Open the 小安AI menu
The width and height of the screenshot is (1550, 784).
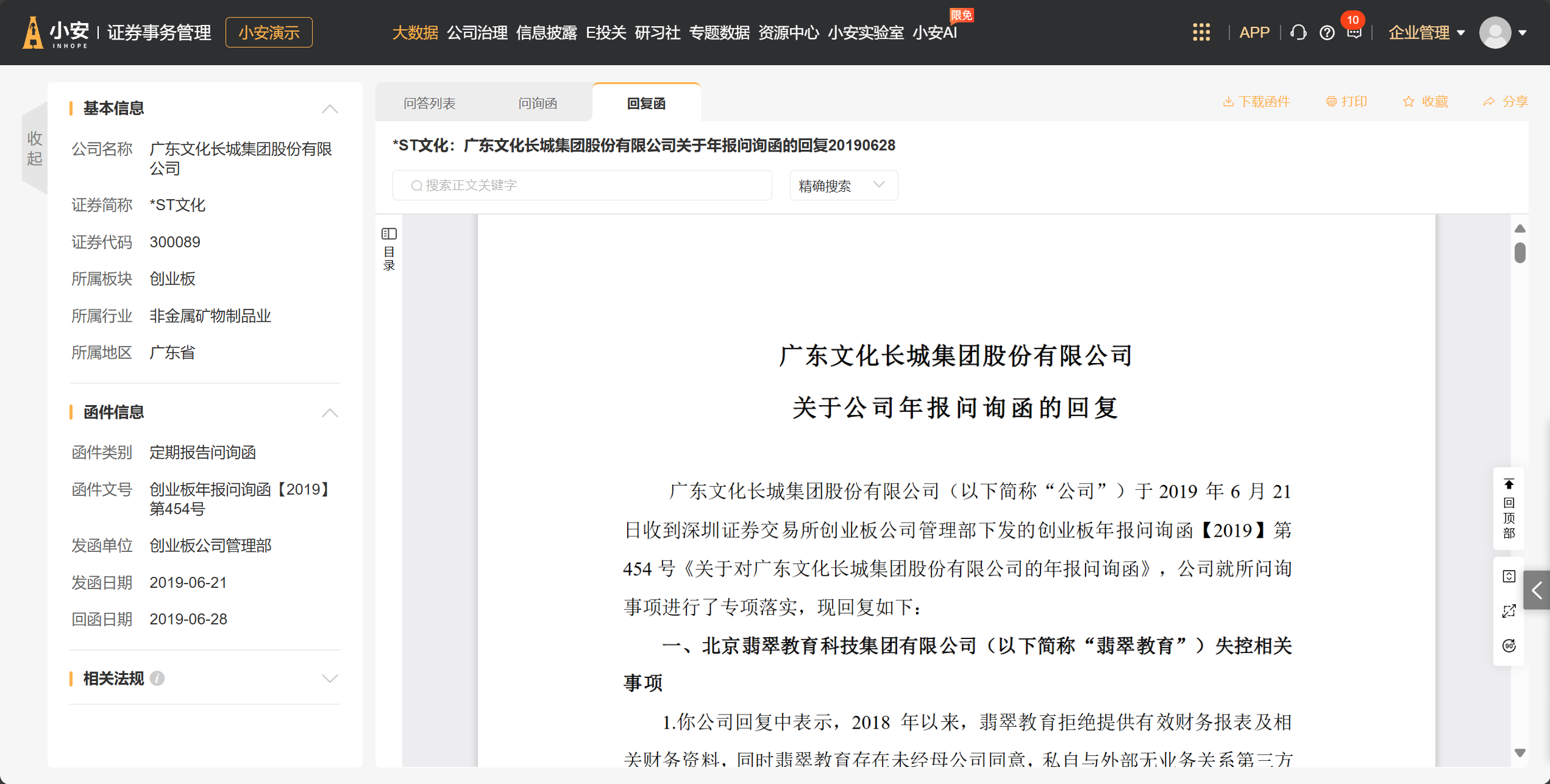[934, 33]
